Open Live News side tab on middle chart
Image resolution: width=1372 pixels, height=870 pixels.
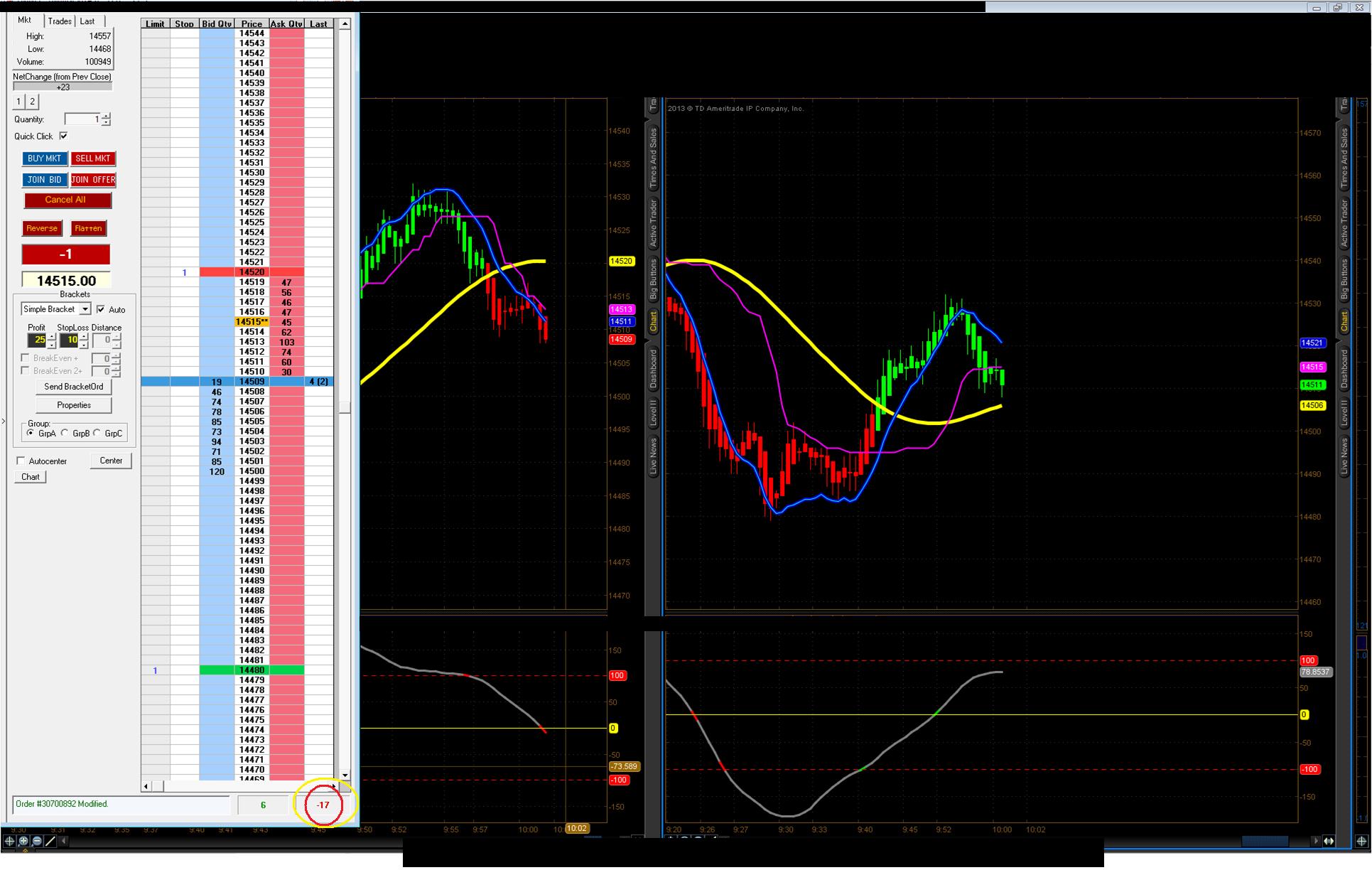pos(653,456)
